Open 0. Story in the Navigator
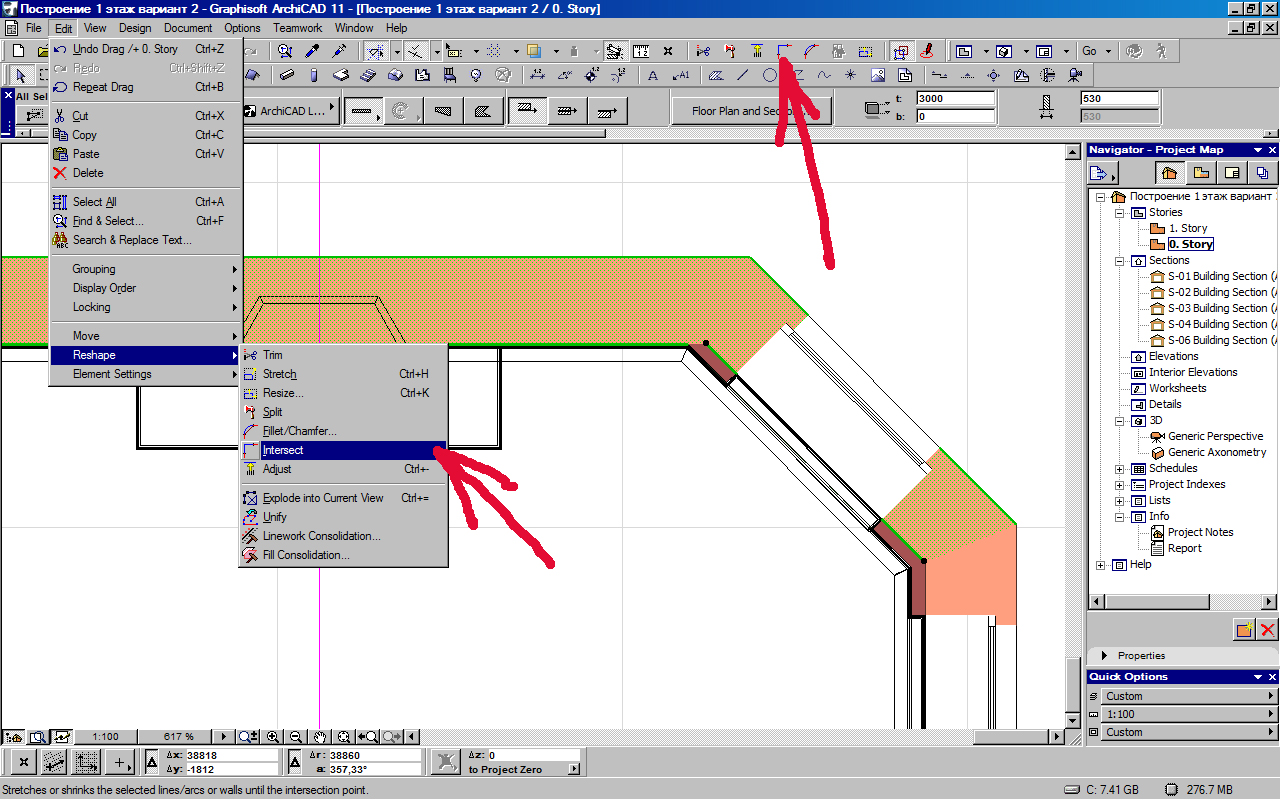 coord(1190,244)
